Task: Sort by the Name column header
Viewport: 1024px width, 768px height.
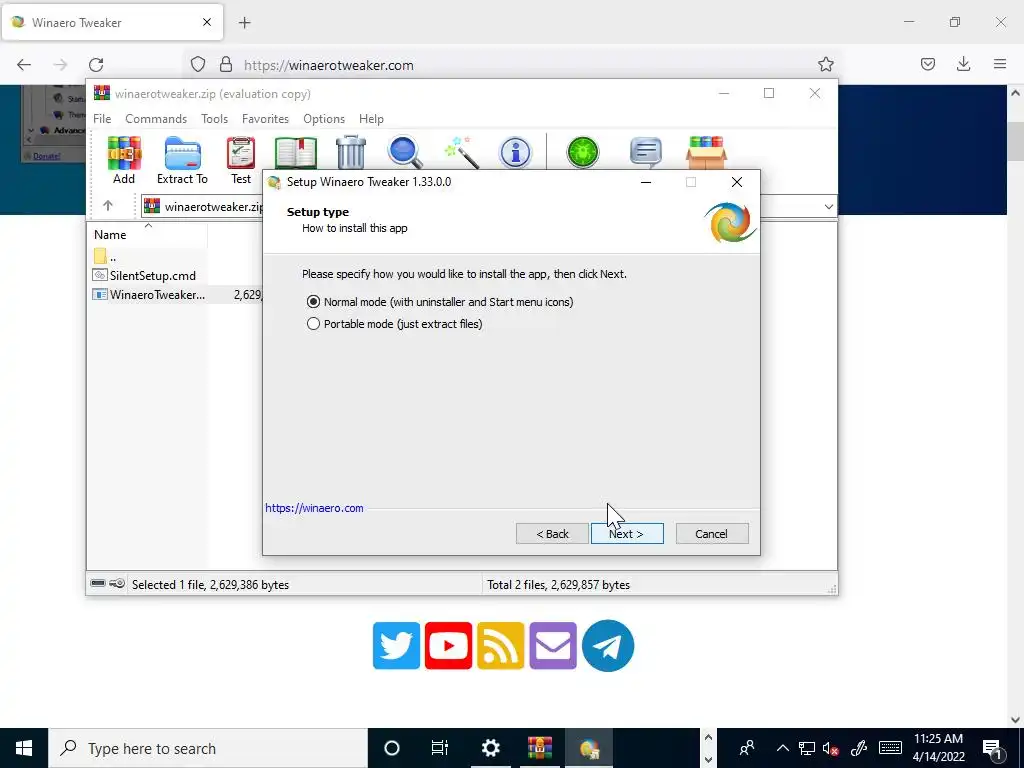Action: pos(147,234)
